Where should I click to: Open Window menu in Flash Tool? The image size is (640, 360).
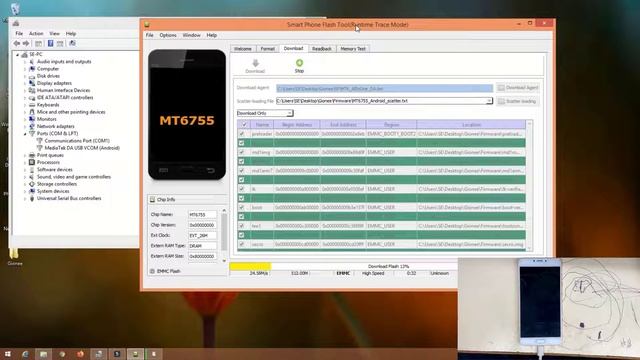point(191,35)
